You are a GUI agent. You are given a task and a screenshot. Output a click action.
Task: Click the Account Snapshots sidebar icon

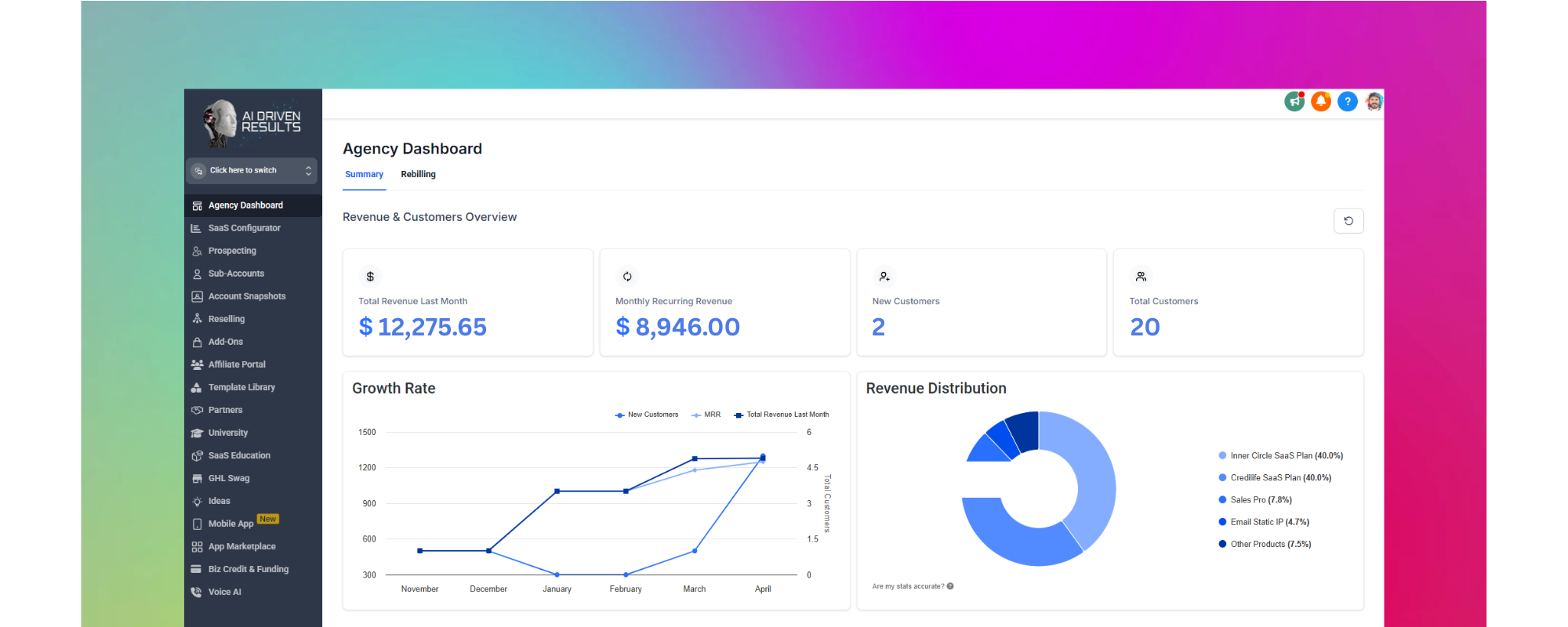198,296
